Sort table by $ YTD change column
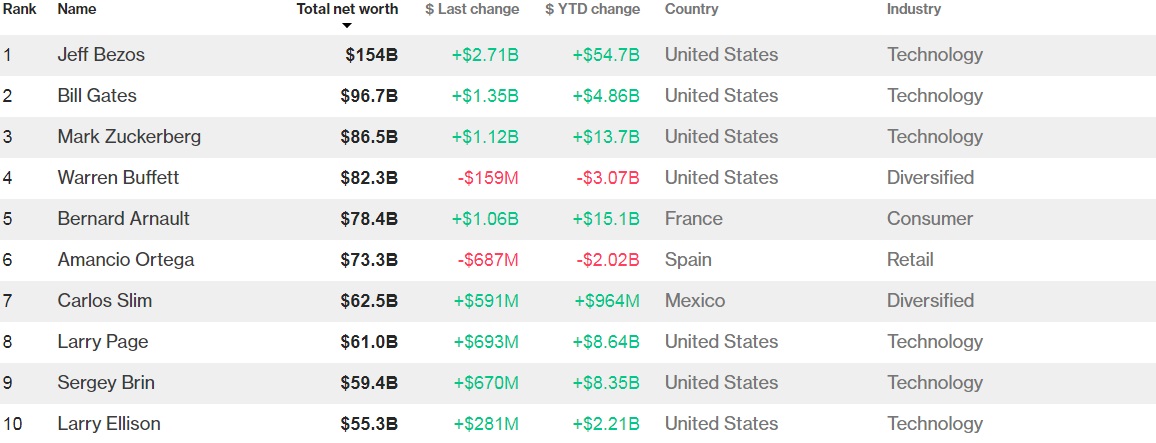The image size is (1156, 443). (592, 9)
